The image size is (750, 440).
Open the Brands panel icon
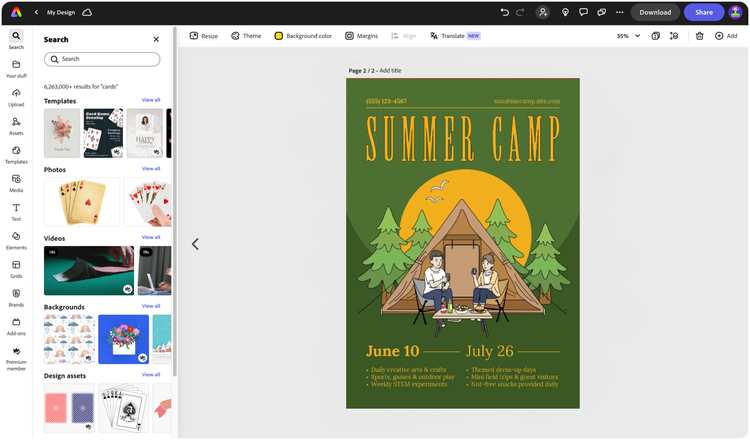pos(16,297)
